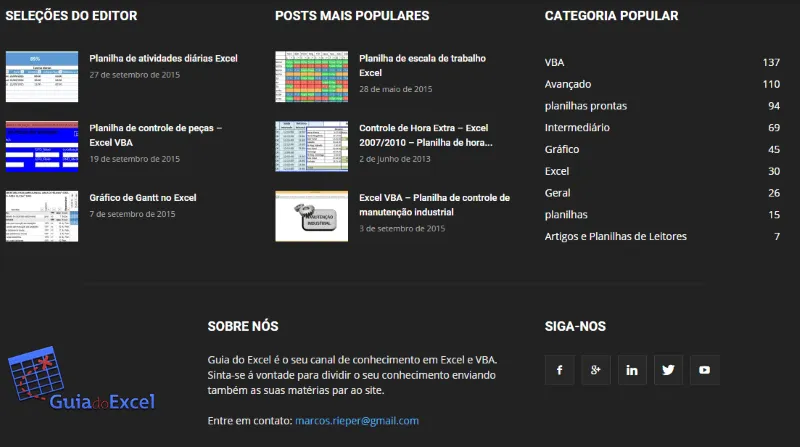Click the SELEÇÕES DO EDITOR heading
Image resolution: width=800 pixels, height=447 pixels.
click(x=71, y=16)
